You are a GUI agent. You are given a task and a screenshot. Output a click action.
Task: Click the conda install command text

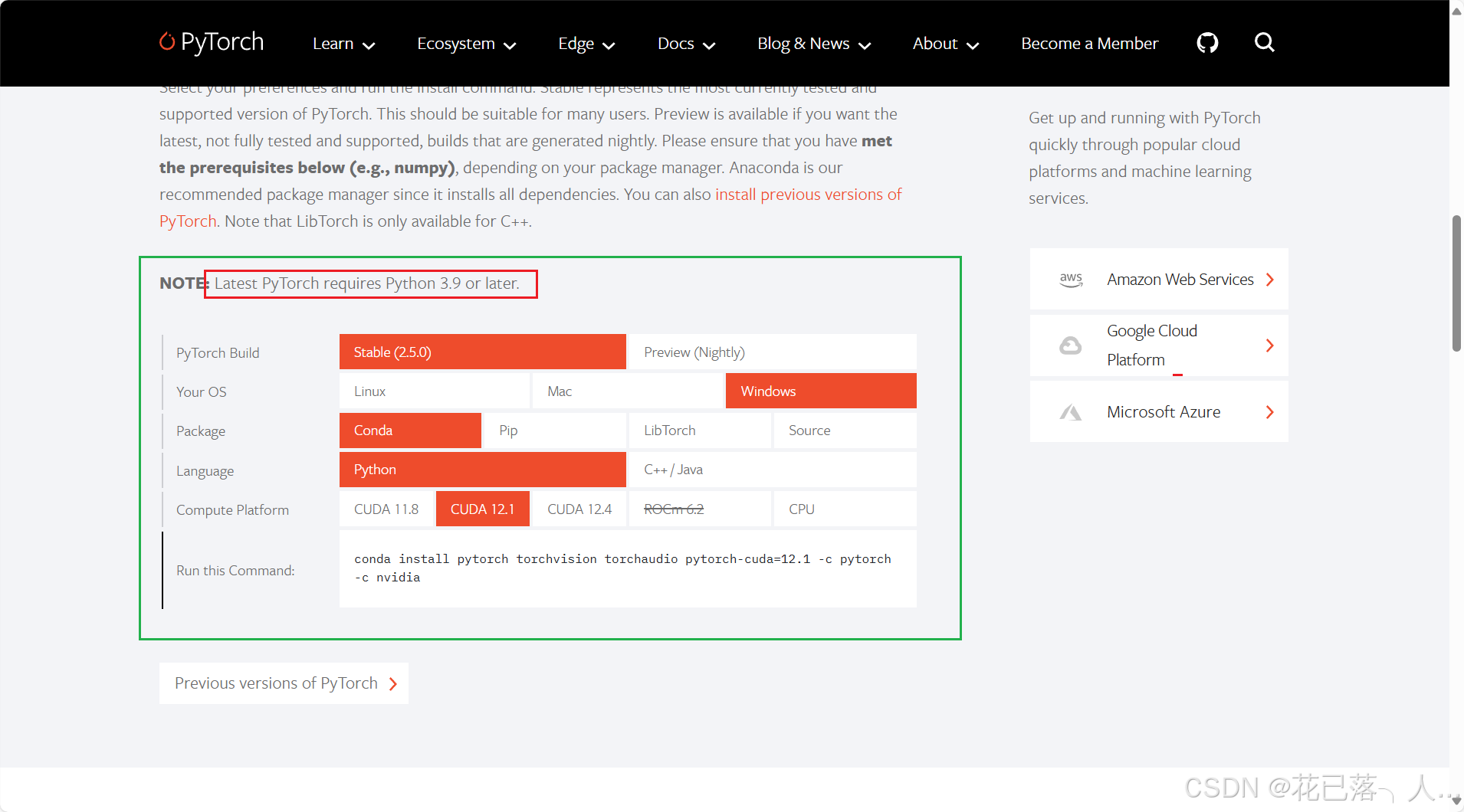coord(622,568)
